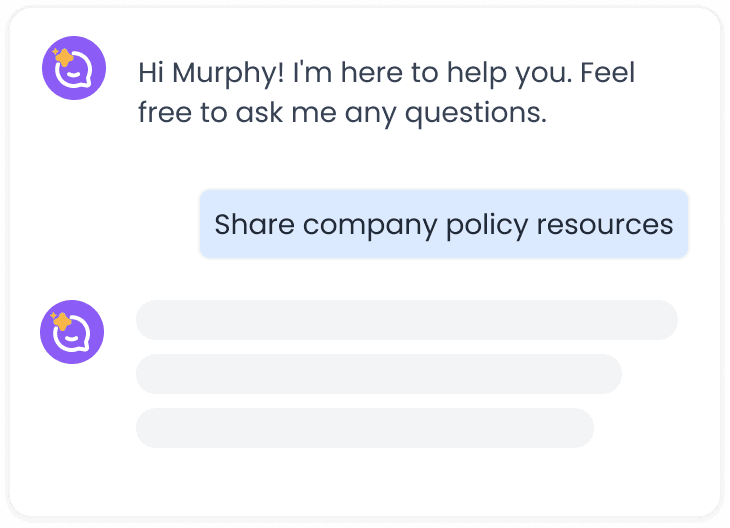This screenshot has height=528, width=730.
Task: Click the longest top loading placeholder bar
Action: pyautogui.click(x=406, y=320)
